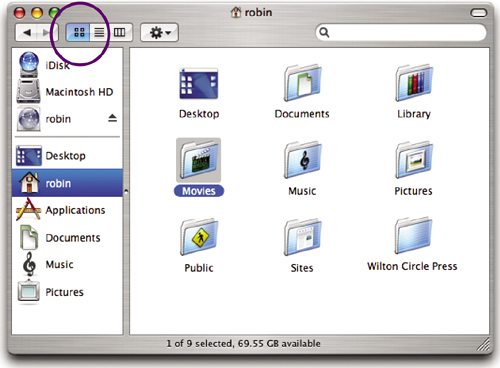The width and height of the screenshot is (500, 368).
Task: Select the Documents folder in main pane
Action: point(303,83)
